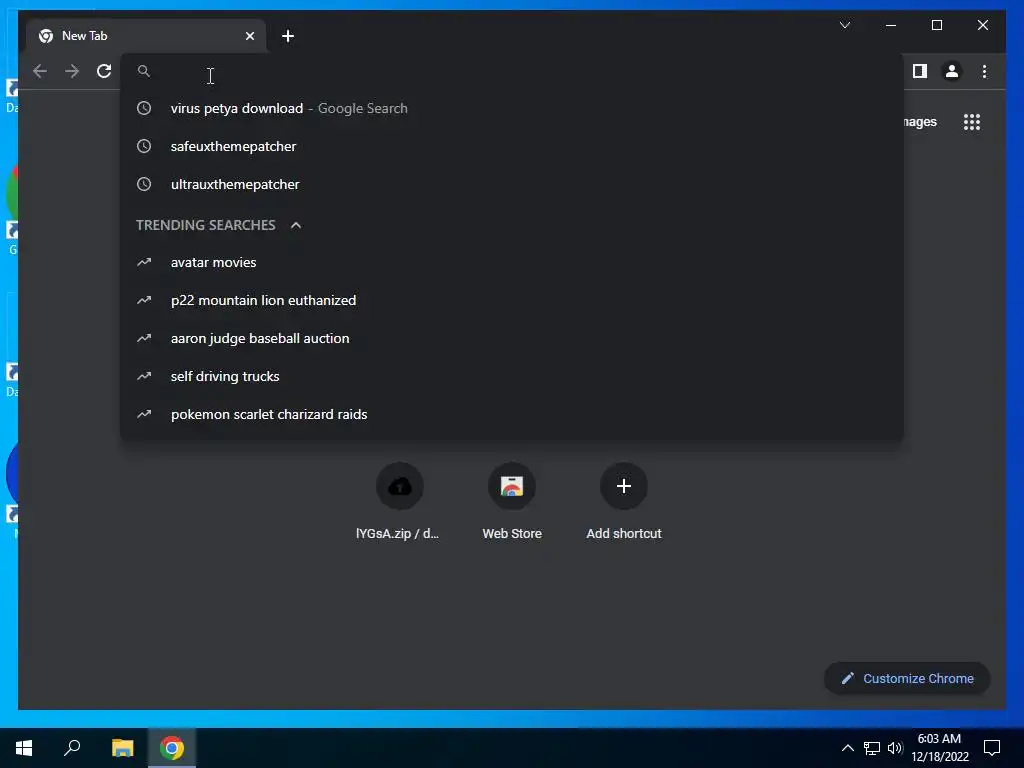Open File Explorer from taskbar
1024x768 pixels.
[x=122, y=748]
